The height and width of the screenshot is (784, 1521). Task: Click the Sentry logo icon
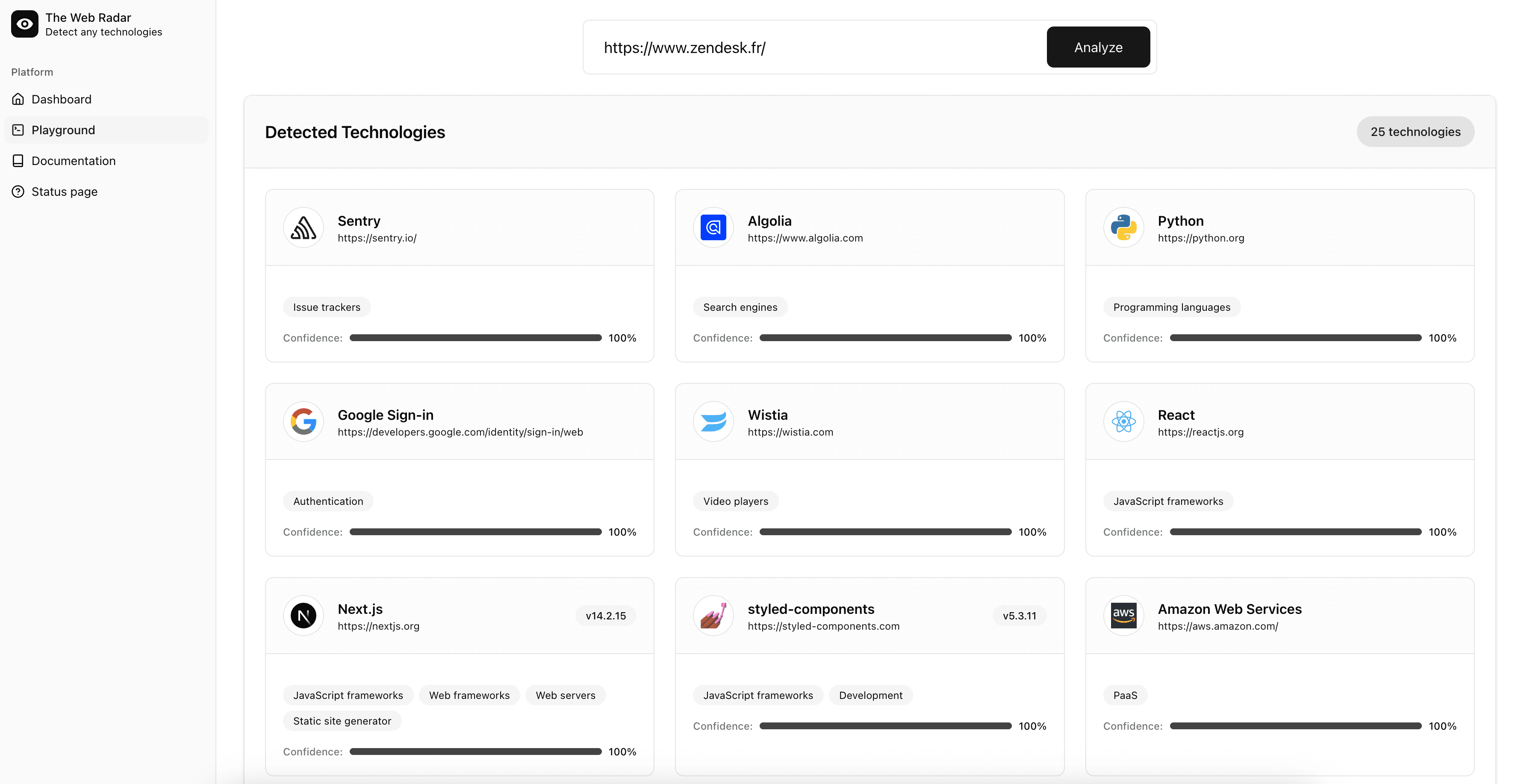click(x=304, y=227)
